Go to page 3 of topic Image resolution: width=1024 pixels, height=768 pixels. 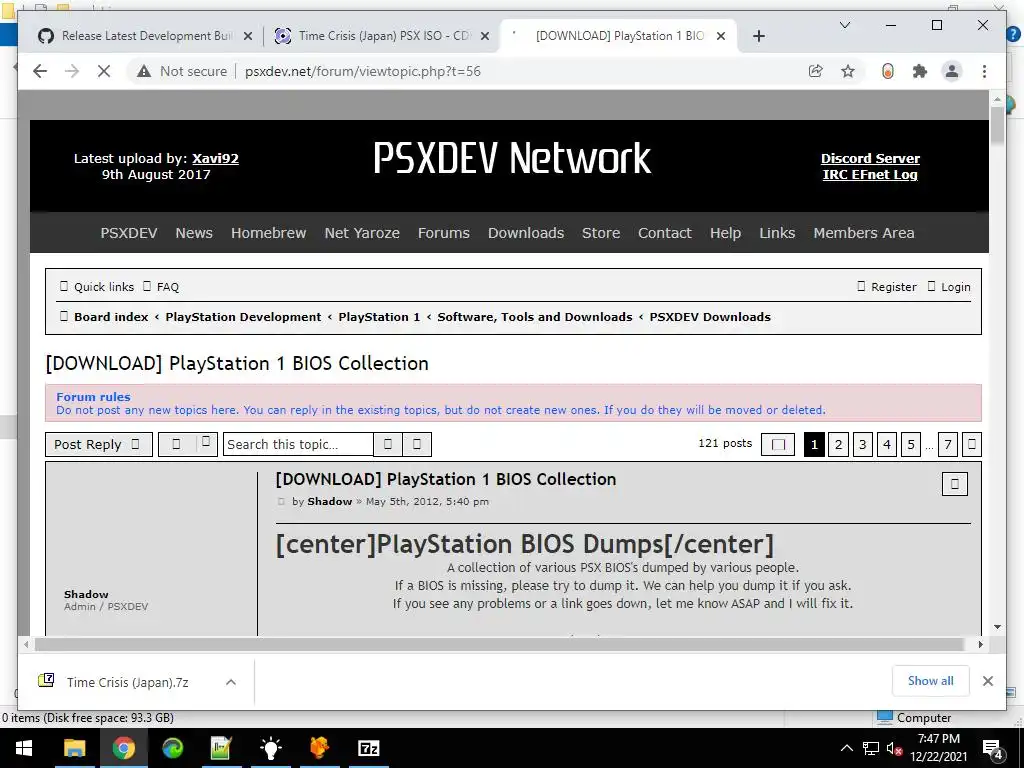[x=863, y=445]
